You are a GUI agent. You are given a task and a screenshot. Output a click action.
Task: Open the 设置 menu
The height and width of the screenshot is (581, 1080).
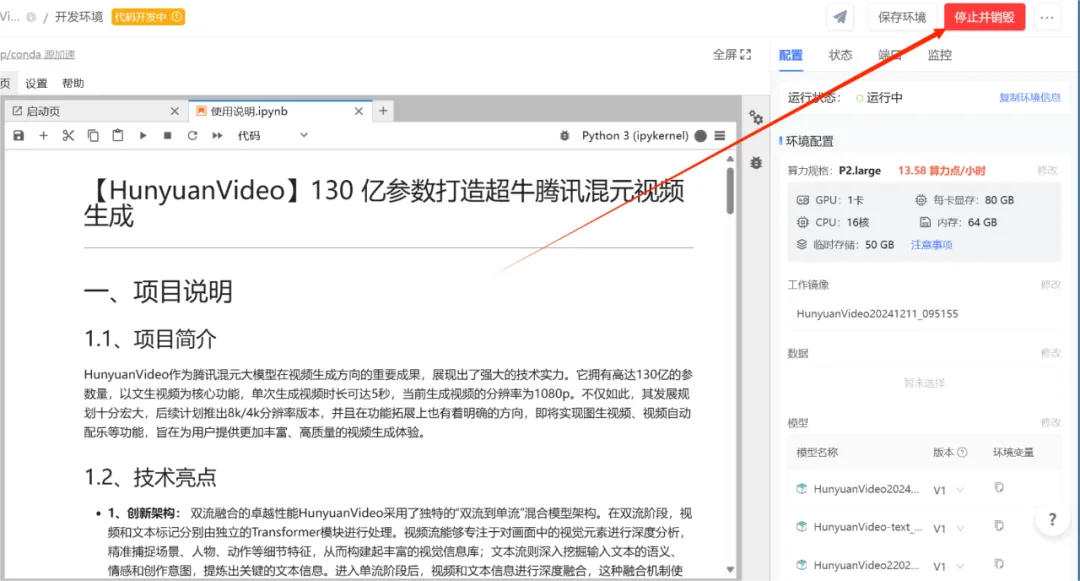pos(37,83)
